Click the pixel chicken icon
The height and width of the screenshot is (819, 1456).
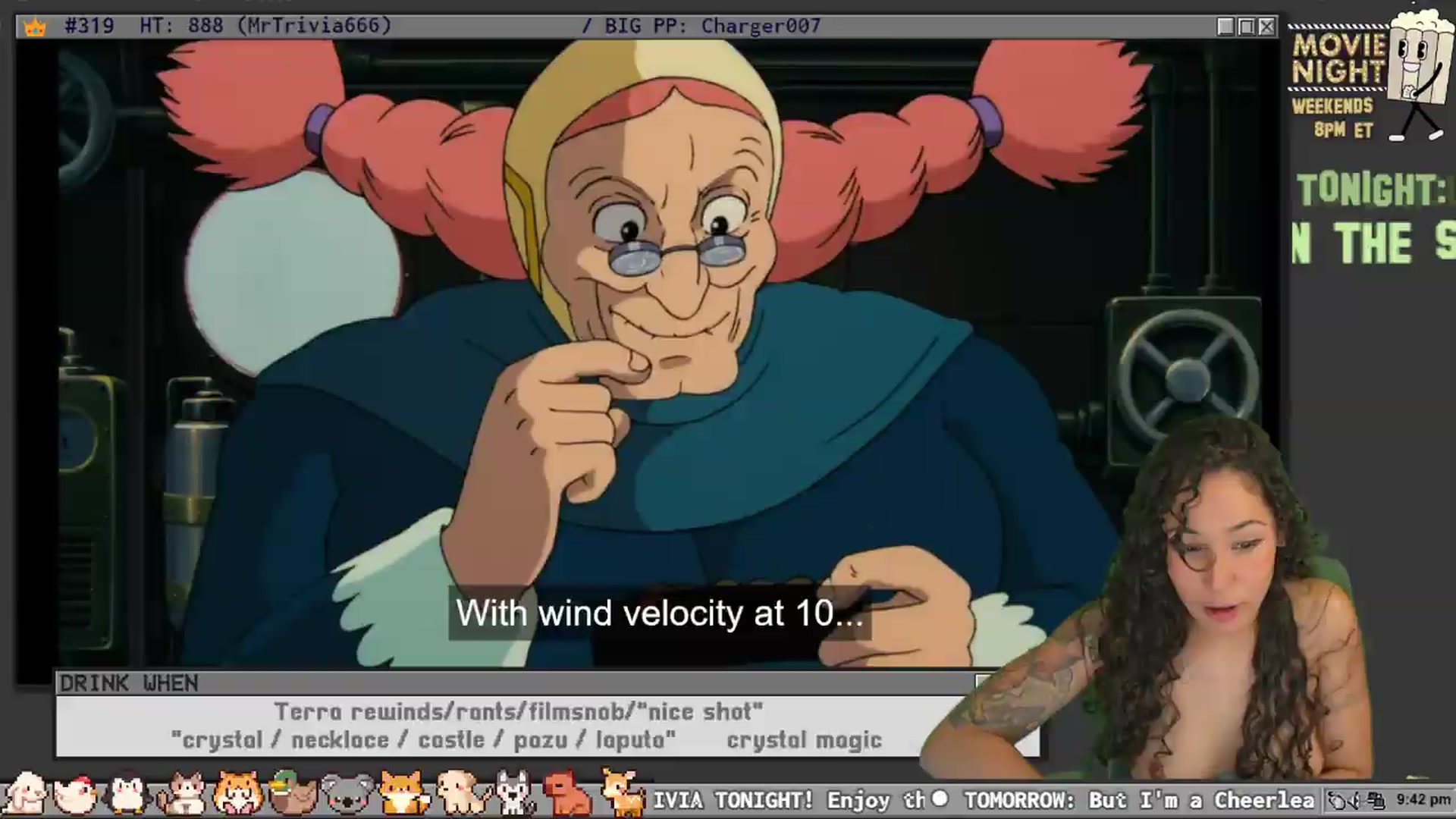tap(74, 795)
